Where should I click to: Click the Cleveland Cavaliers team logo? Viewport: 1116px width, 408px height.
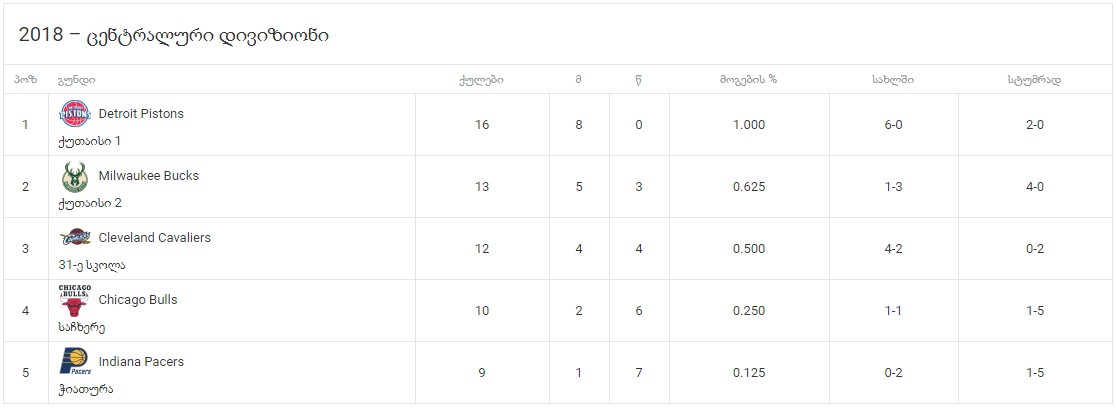tap(75, 238)
